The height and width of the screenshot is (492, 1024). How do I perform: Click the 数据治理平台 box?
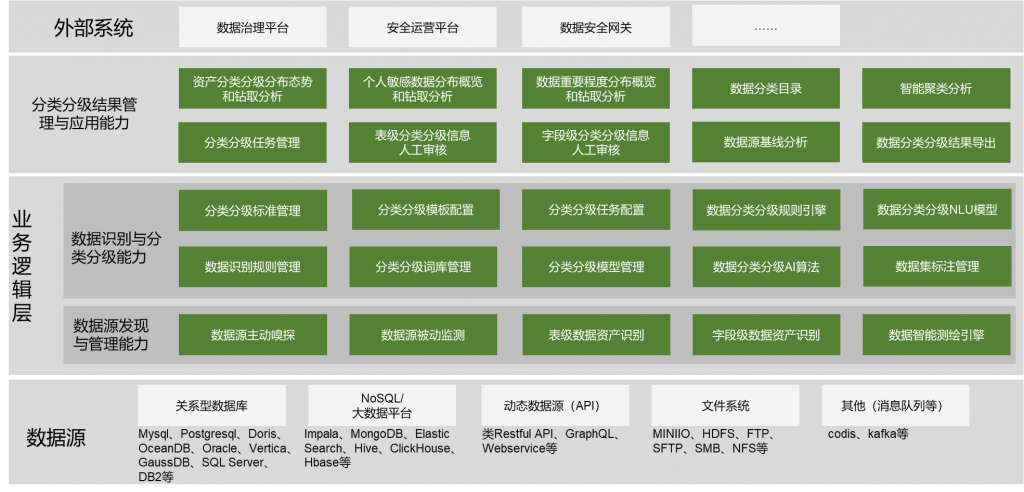coord(253,27)
